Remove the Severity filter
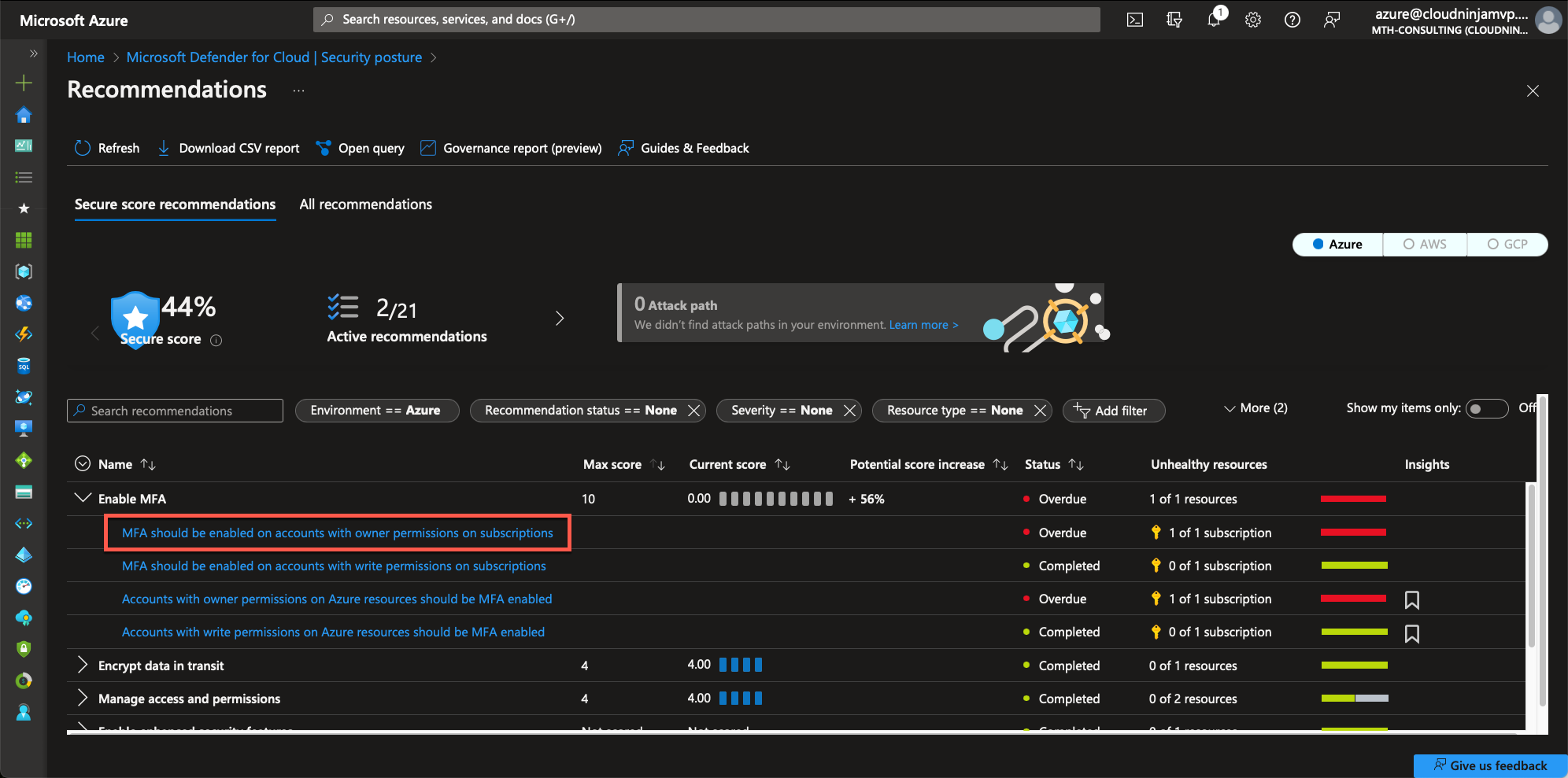Image resolution: width=1568 pixels, height=778 pixels. (x=850, y=411)
